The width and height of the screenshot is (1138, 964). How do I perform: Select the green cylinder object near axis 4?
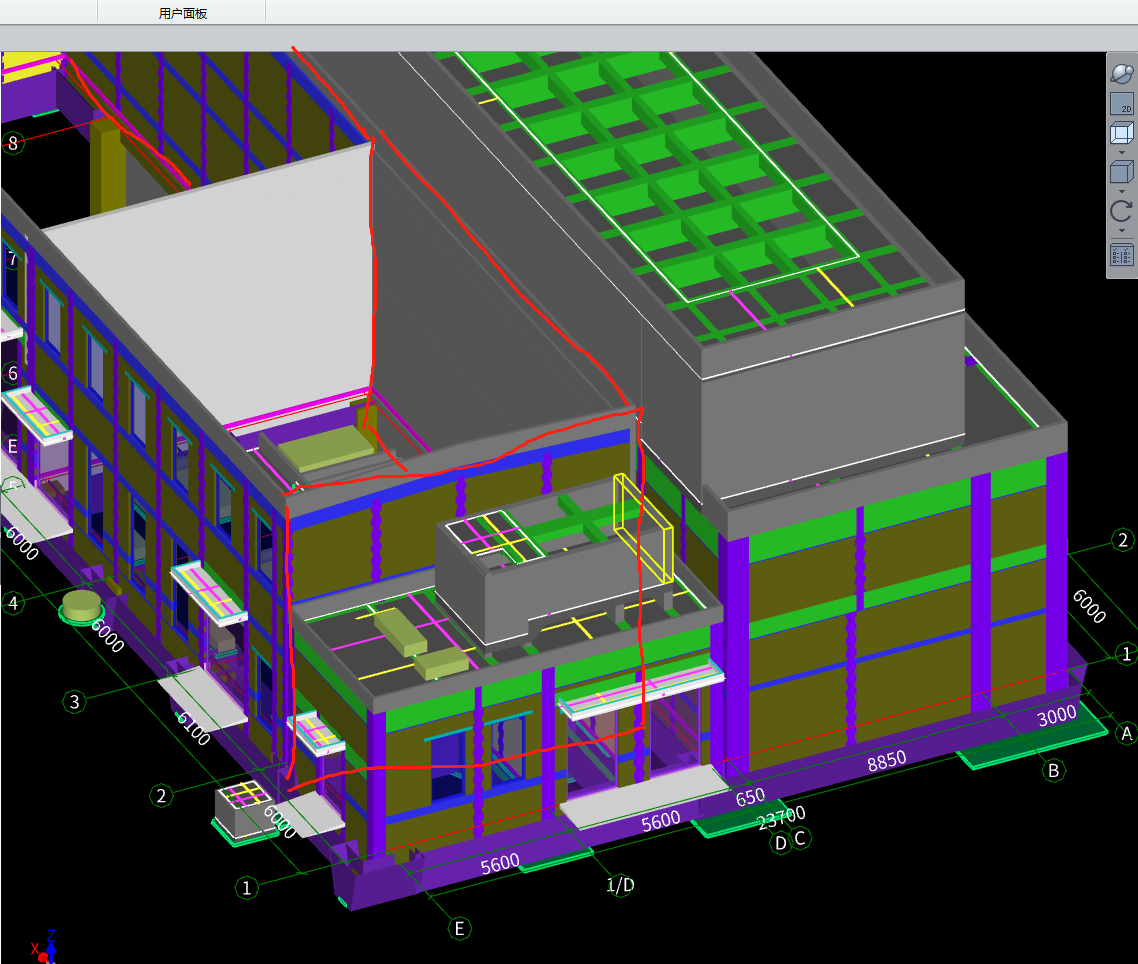pyautogui.click(x=81, y=607)
